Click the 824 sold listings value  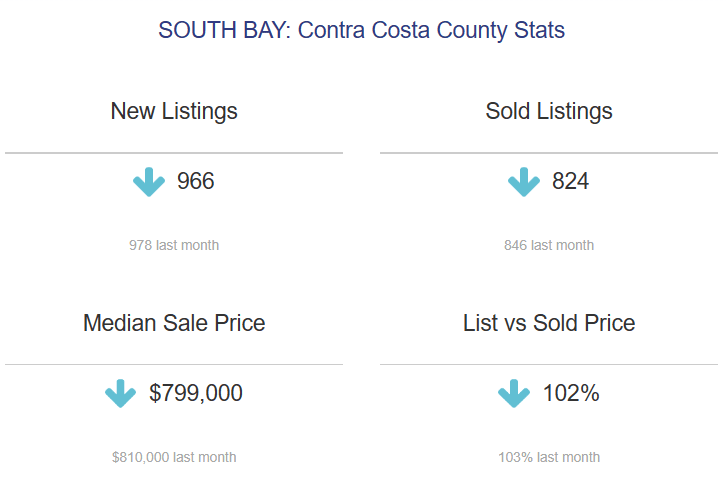pyautogui.click(x=571, y=182)
